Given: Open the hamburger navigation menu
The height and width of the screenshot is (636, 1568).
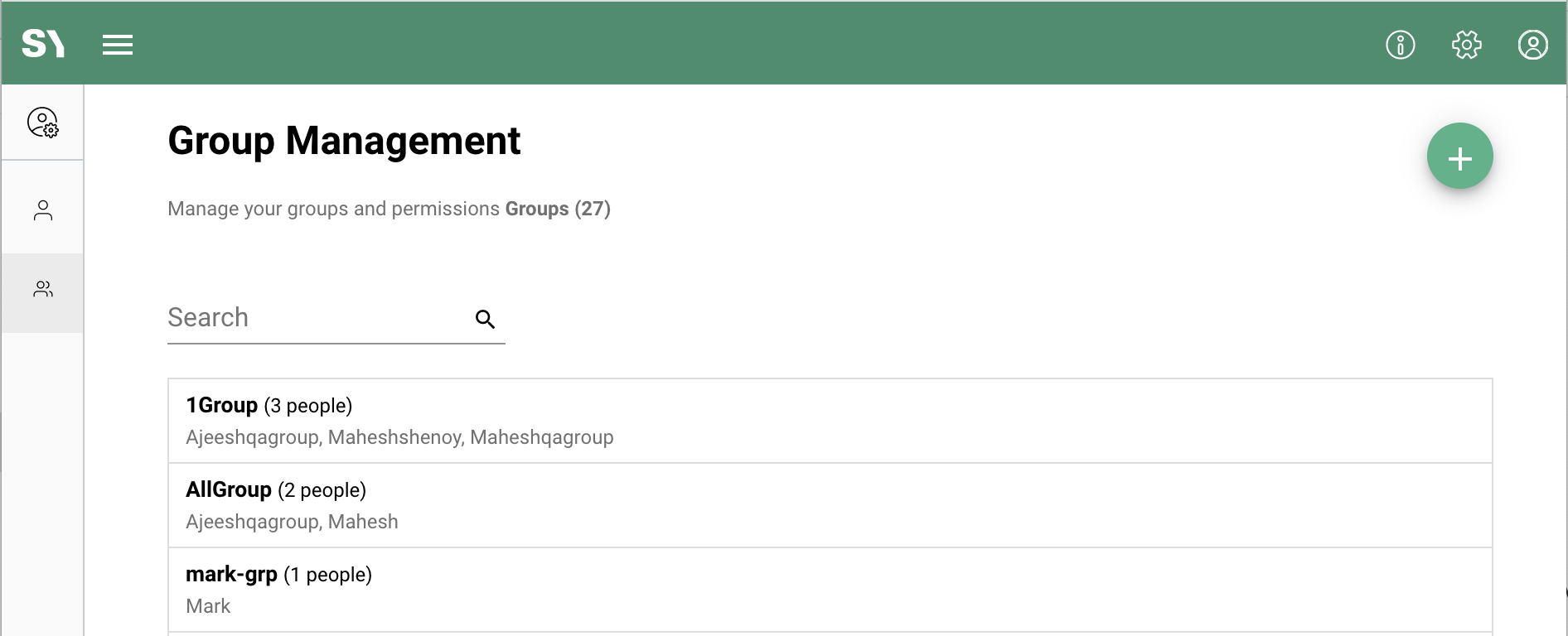Looking at the screenshot, I should pyautogui.click(x=118, y=45).
